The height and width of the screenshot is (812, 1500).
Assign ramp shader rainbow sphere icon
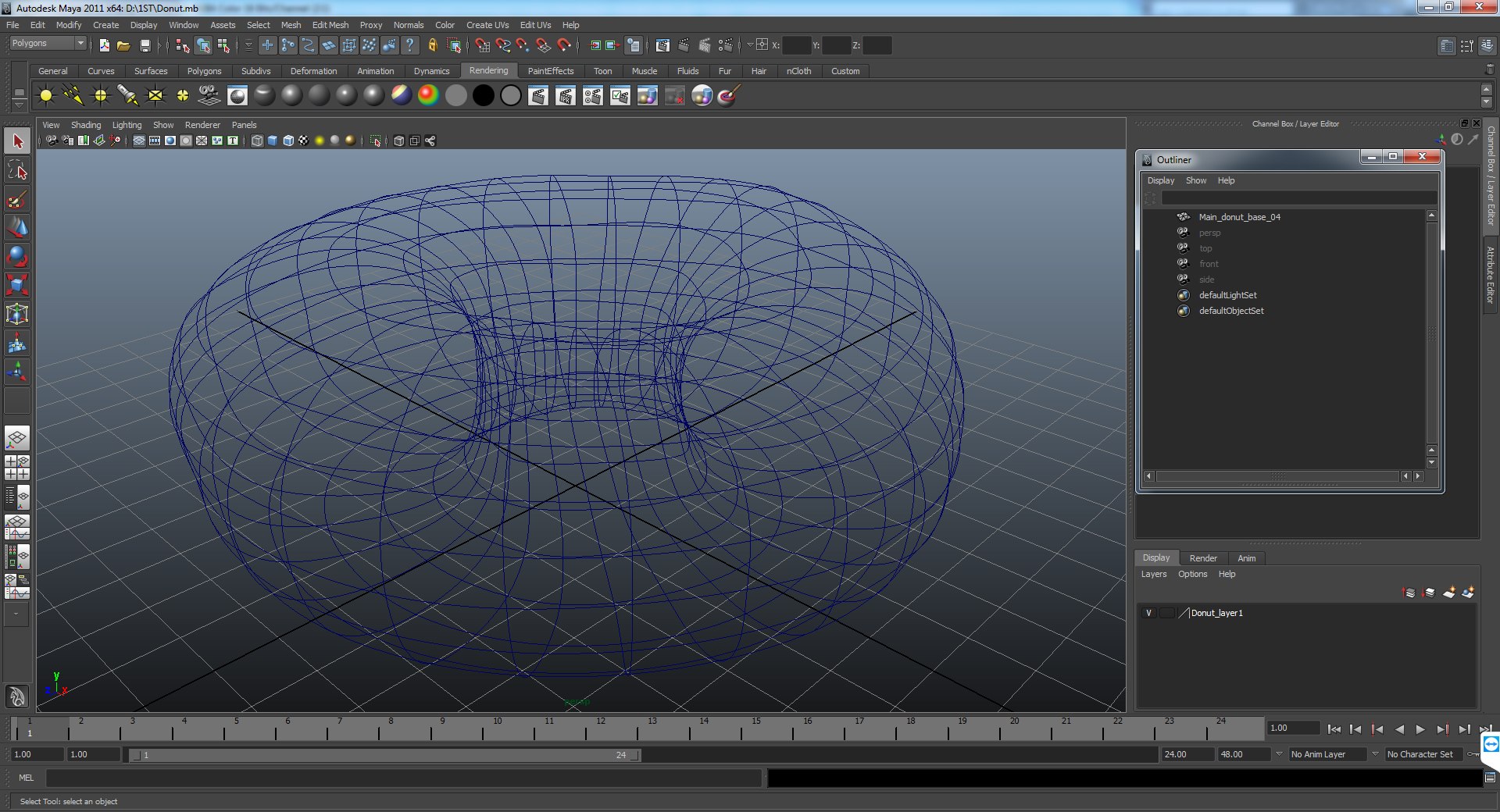pyautogui.click(x=428, y=96)
